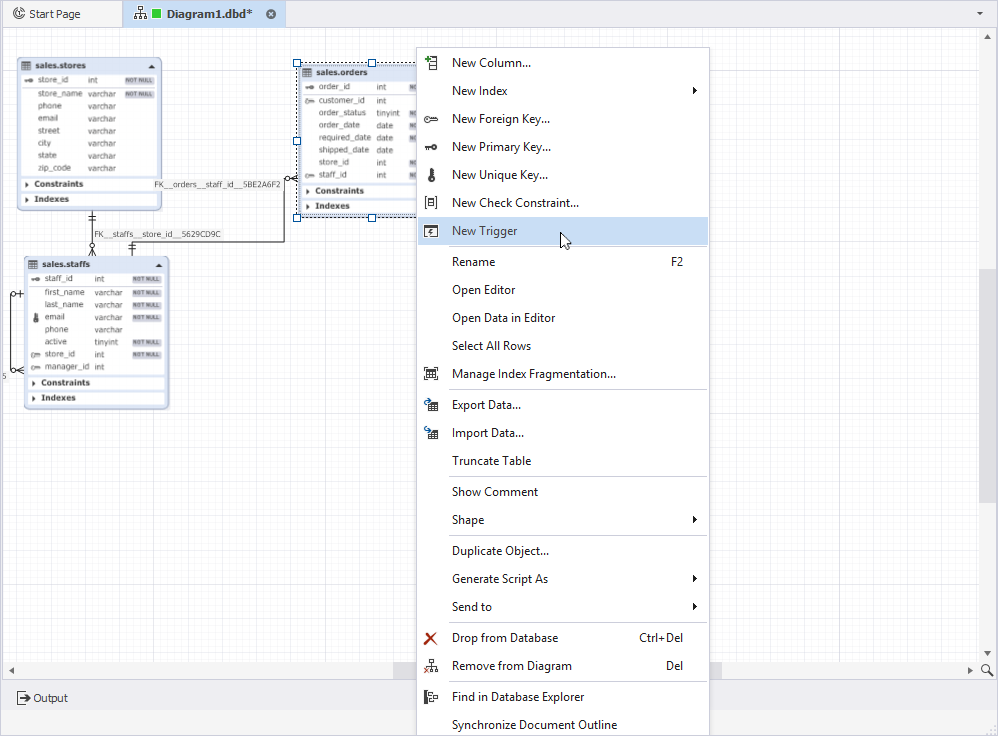998x736 pixels.
Task: Click the sales.stores table icon
Action: (x=26, y=66)
